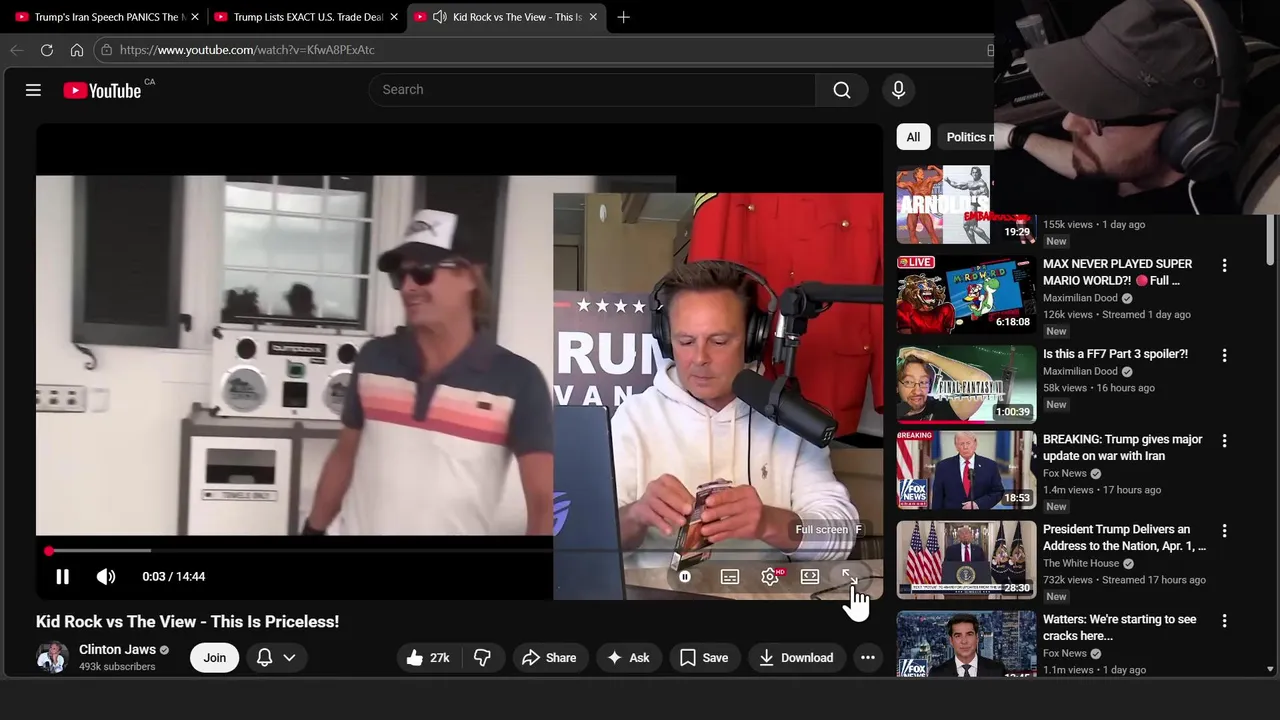Open the more actions ellipsis under the video
Viewport: 1280px width, 720px height.
(x=868, y=657)
